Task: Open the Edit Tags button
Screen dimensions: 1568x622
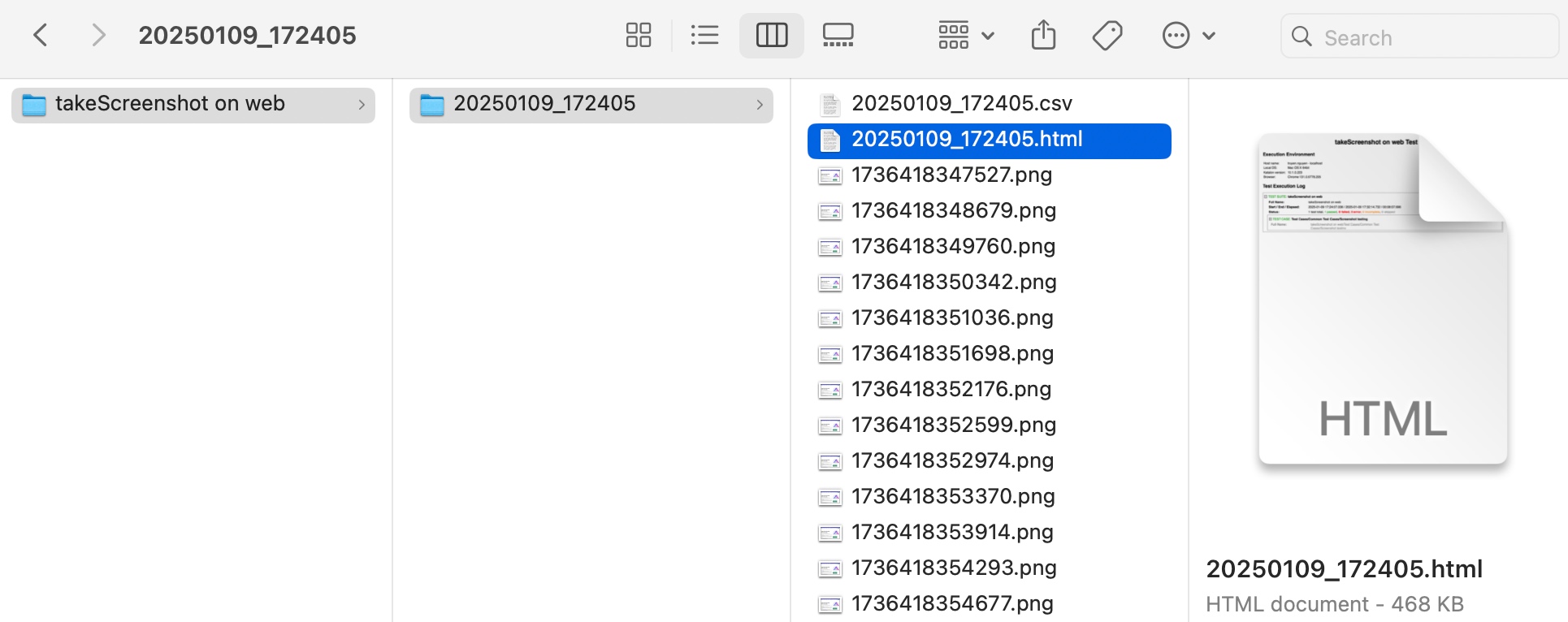Action: point(1107,35)
